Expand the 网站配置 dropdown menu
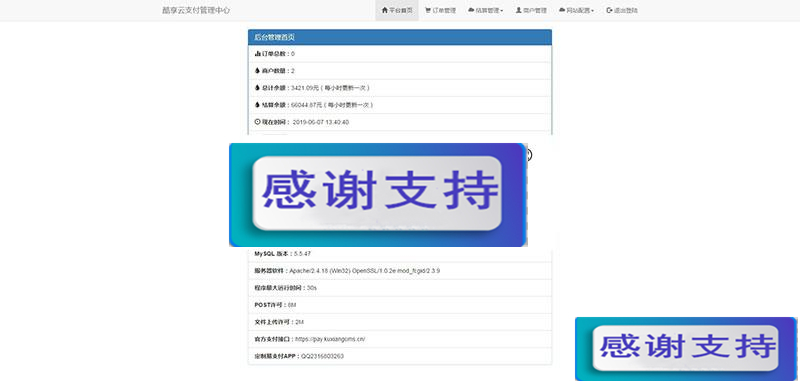This screenshot has height=384, width=800. [577, 10]
